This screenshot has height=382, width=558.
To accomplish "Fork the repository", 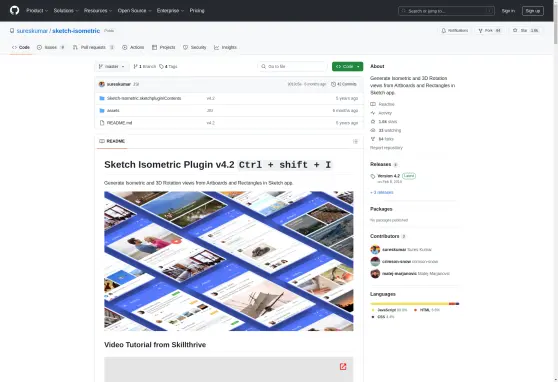I will tap(490, 31).
